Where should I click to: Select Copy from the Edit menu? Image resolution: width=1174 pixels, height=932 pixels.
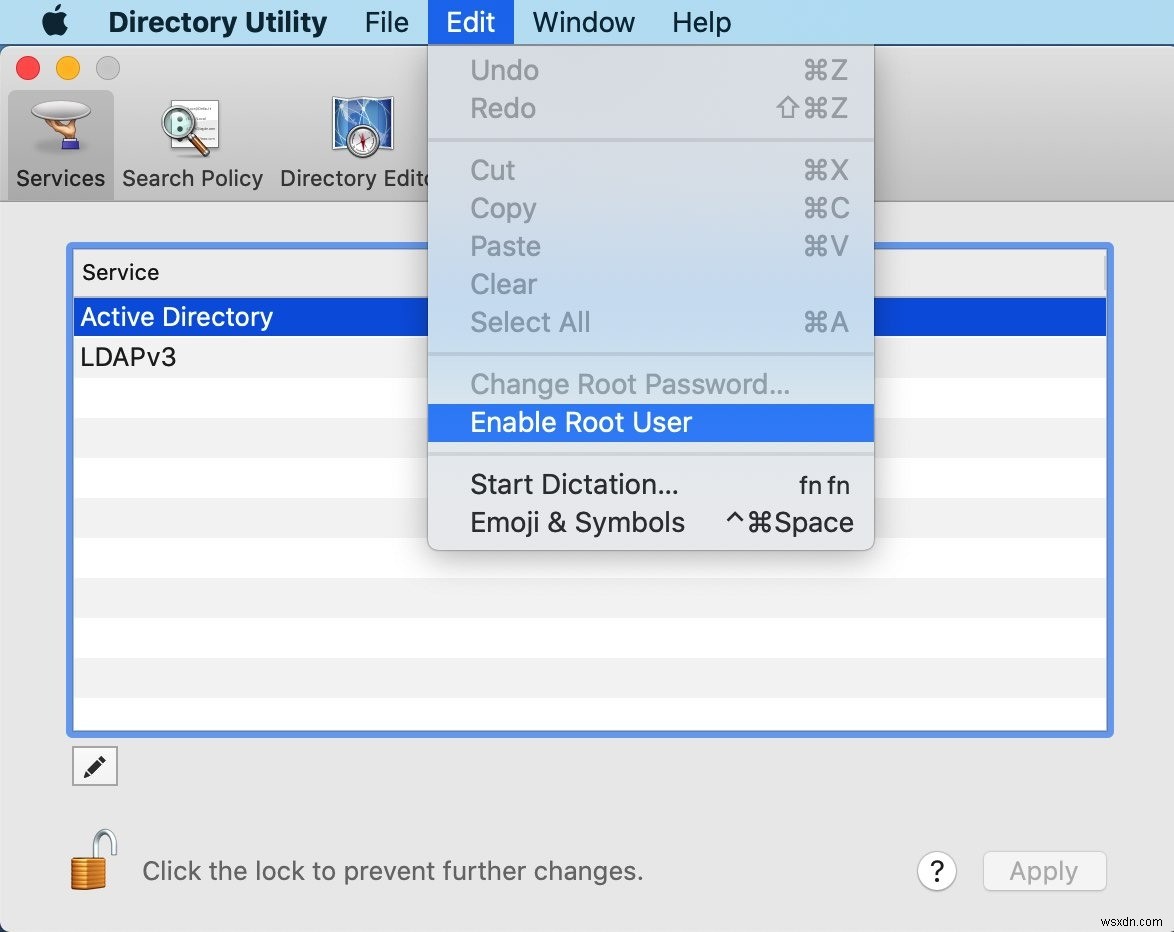[502, 208]
